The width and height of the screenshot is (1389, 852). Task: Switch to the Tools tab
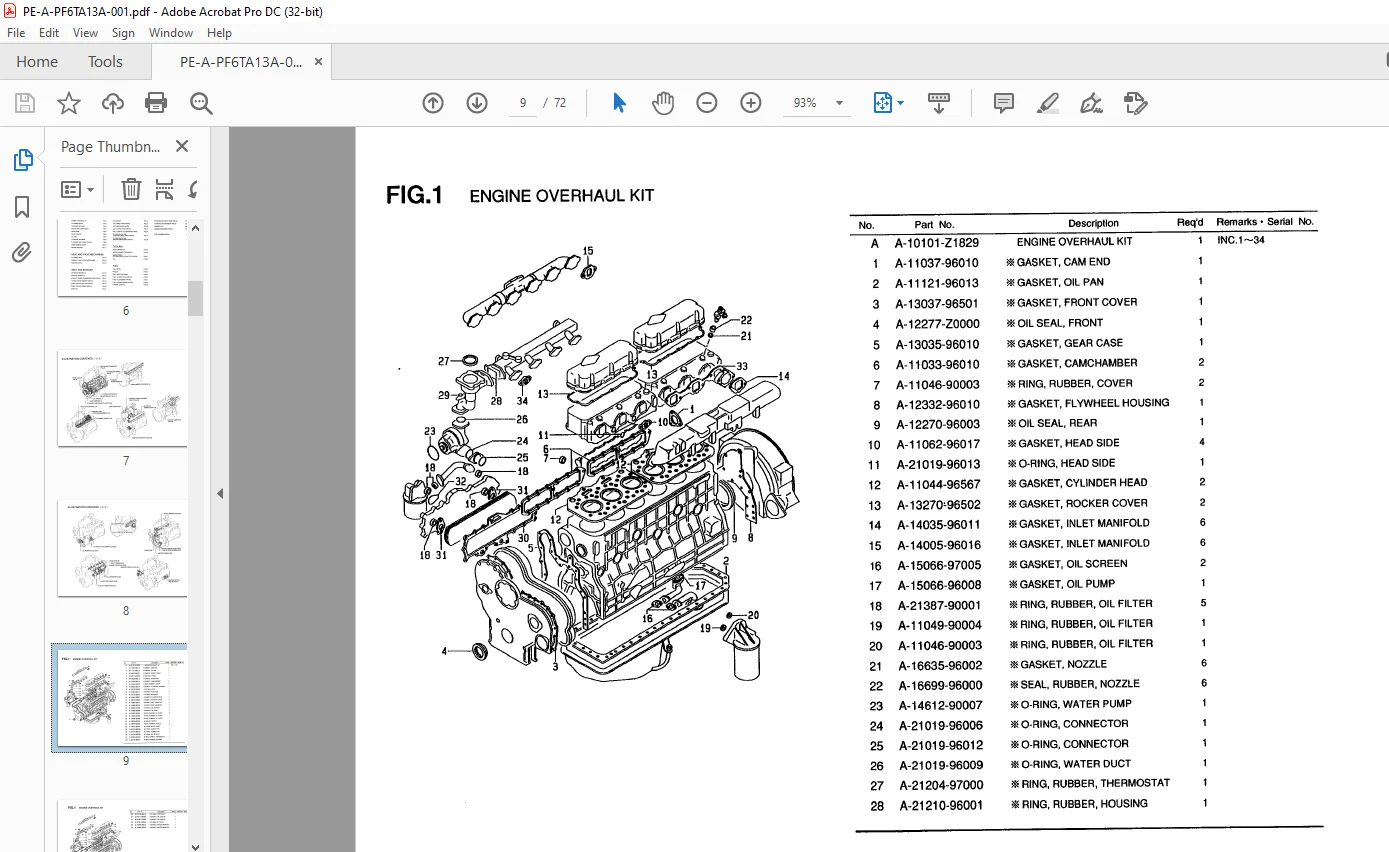(x=105, y=61)
